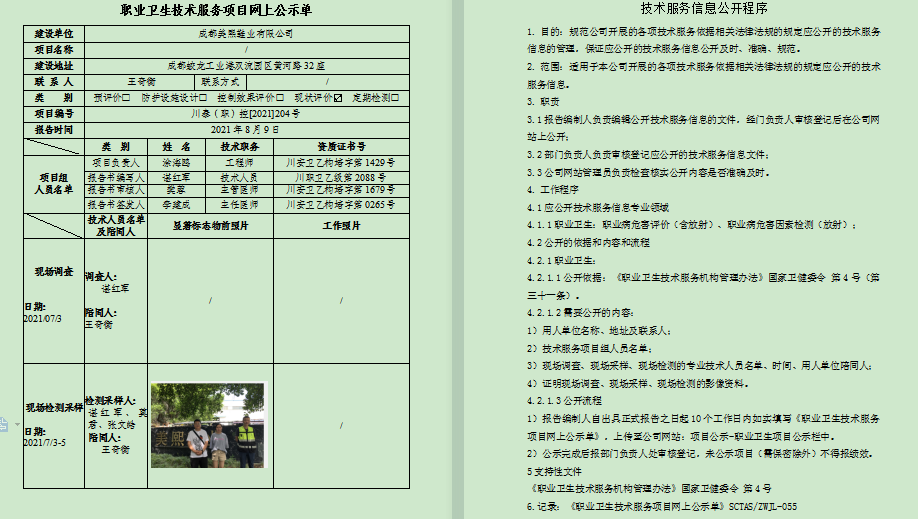Toggle the 控制效果评价 checkbox
The width and height of the screenshot is (918, 519).
(282, 98)
